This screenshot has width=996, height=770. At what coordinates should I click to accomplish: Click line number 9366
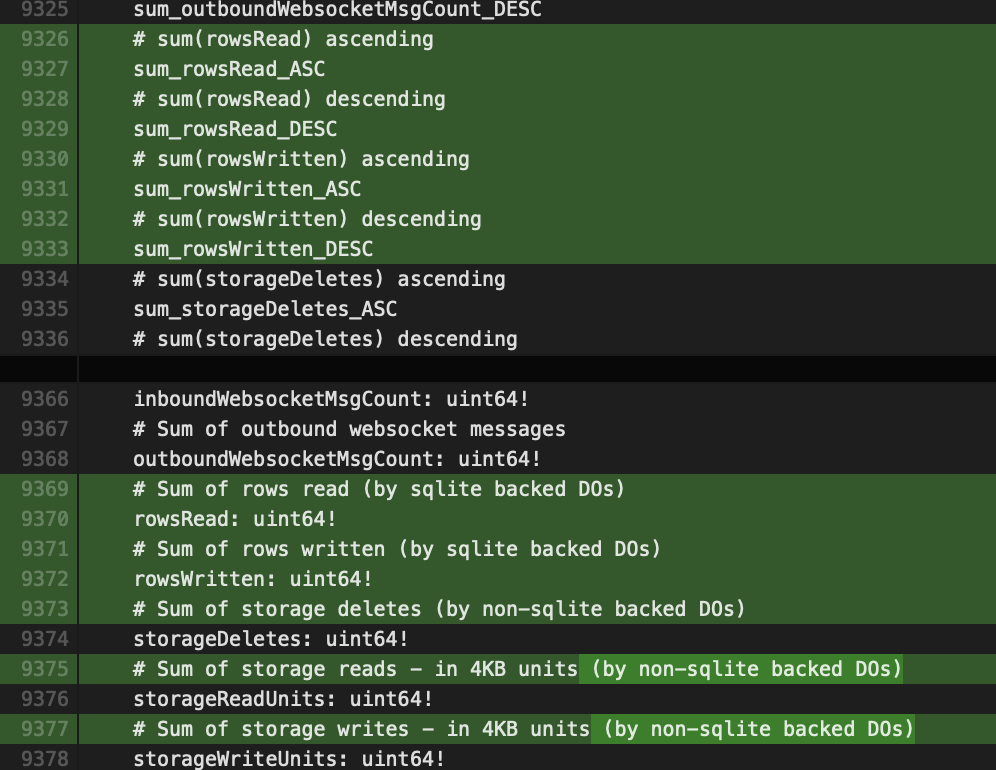click(x=44, y=399)
